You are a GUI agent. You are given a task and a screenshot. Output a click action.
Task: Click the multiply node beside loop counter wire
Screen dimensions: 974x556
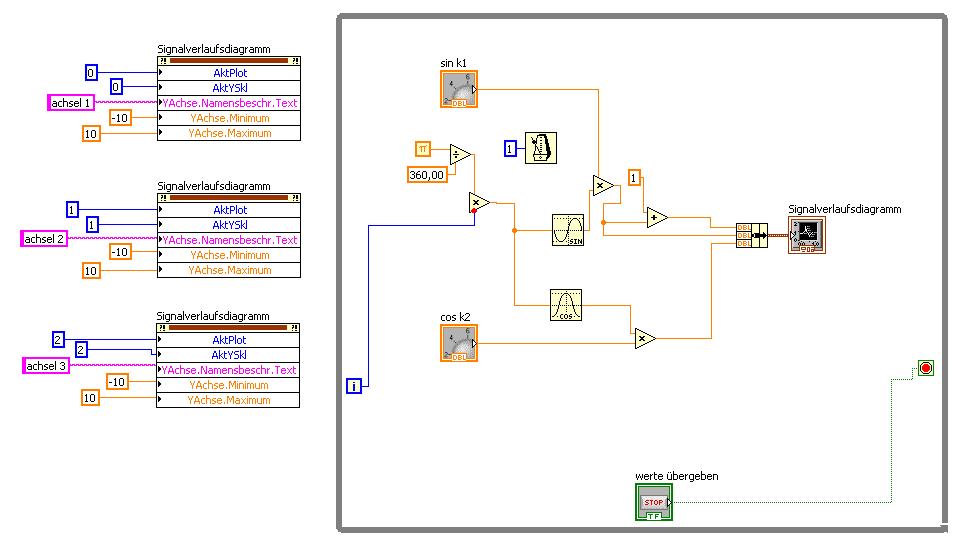[x=479, y=203]
